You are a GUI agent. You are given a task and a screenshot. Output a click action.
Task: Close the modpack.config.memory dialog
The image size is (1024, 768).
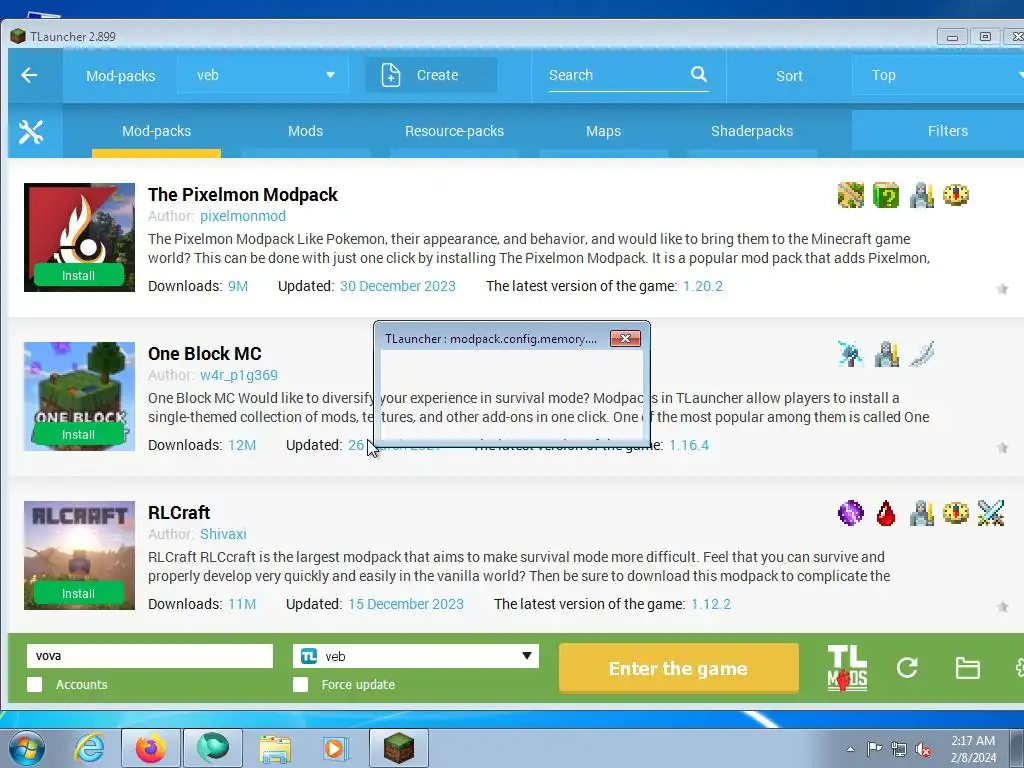pos(625,338)
